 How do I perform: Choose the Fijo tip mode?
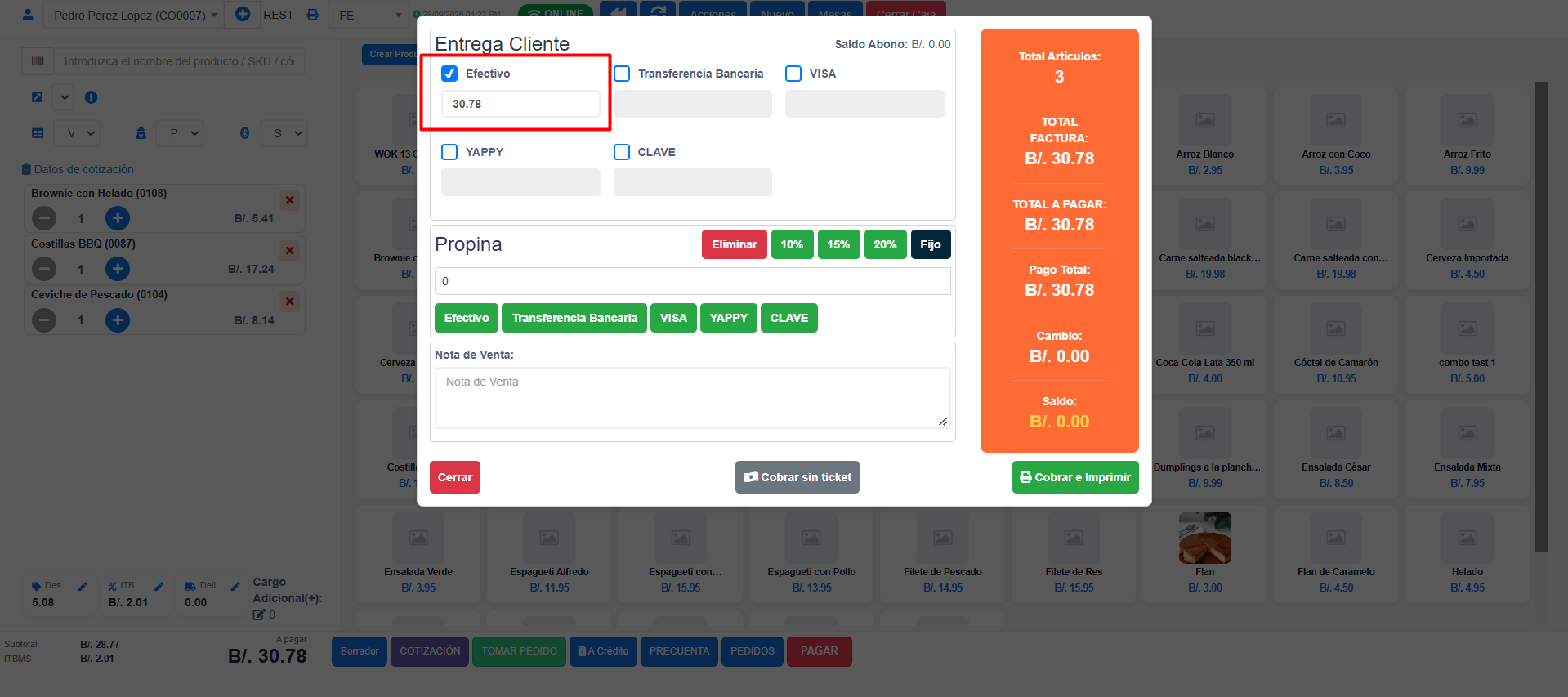pyautogui.click(x=930, y=244)
